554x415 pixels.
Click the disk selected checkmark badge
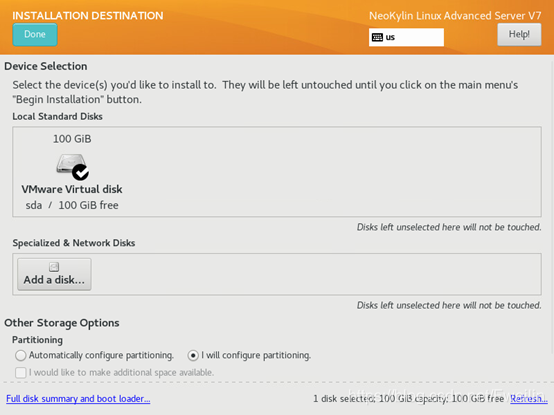click(81, 172)
